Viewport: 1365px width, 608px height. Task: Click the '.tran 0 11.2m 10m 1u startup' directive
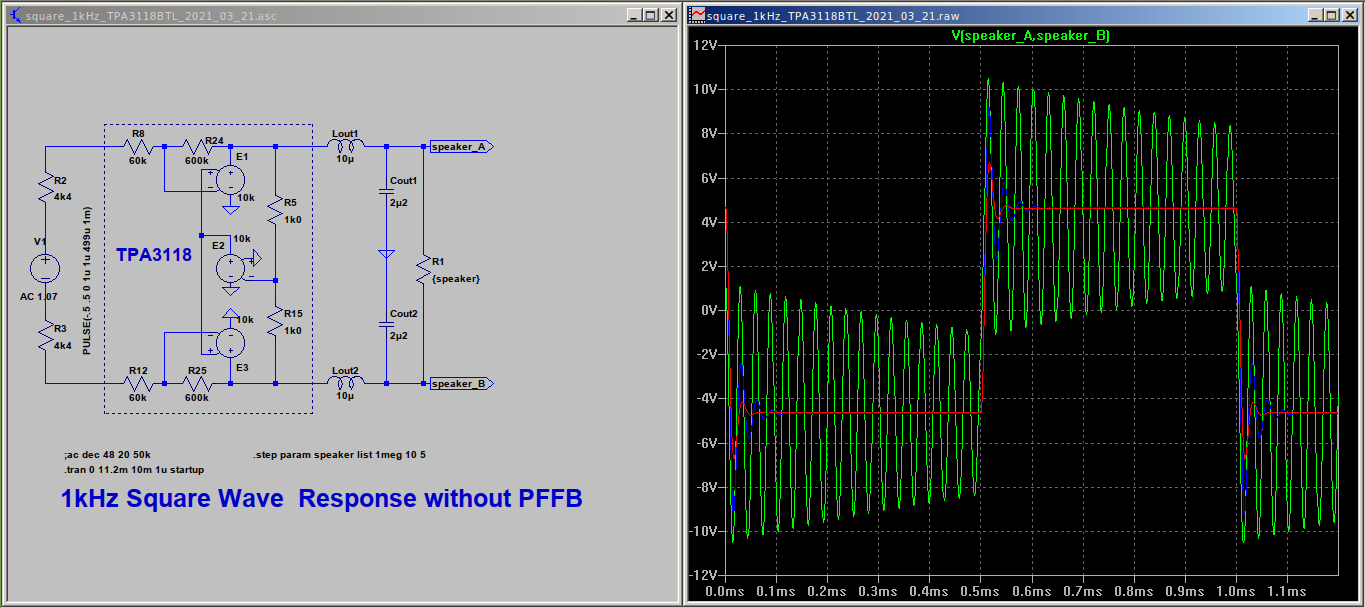133,469
